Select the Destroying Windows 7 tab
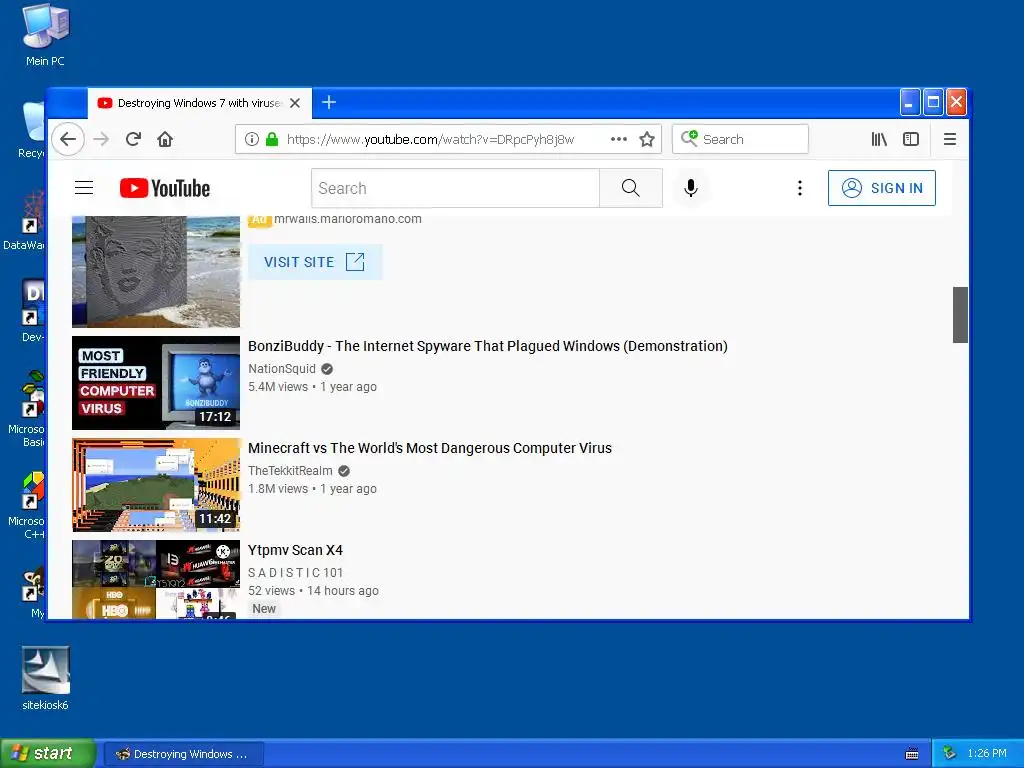 click(199, 103)
